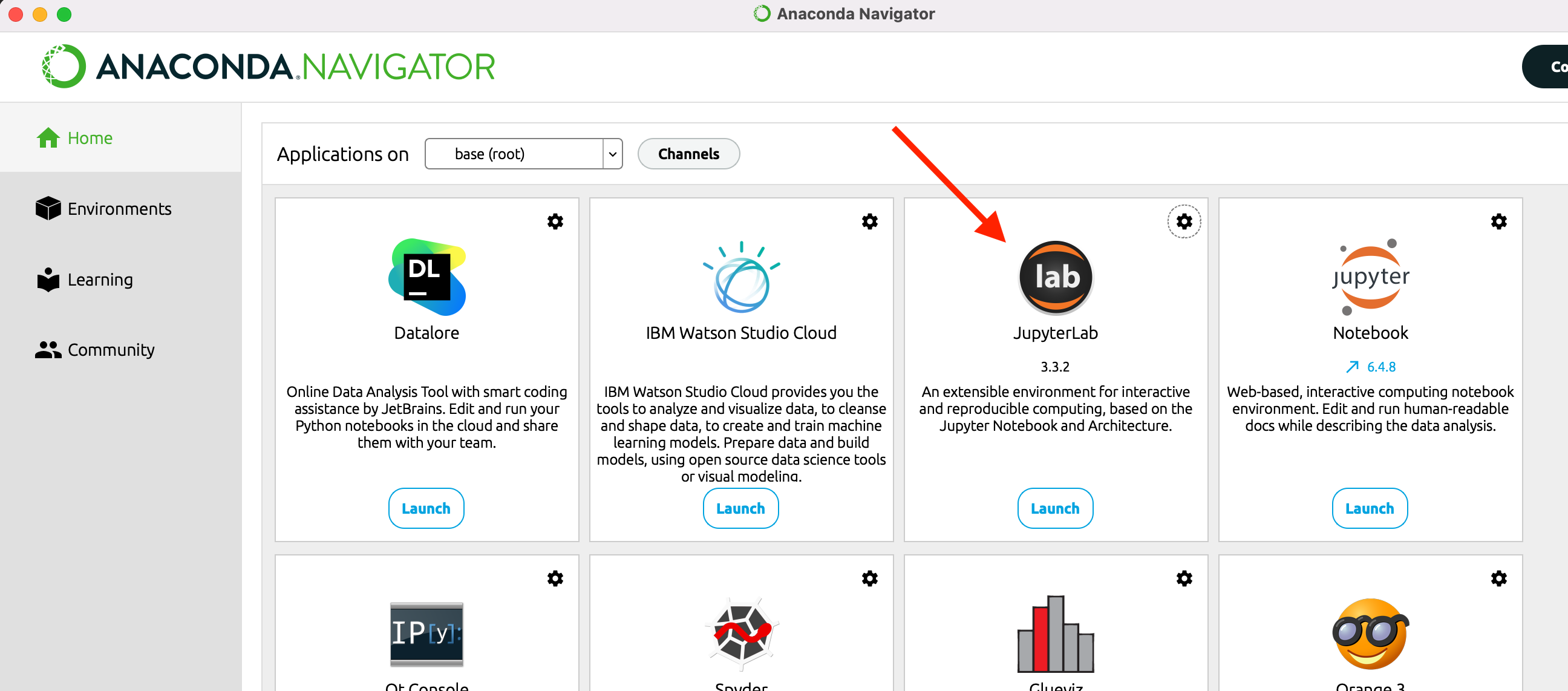Click the Datalore DL icon
The height and width of the screenshot is (691, 1568).
pos(426,278)
